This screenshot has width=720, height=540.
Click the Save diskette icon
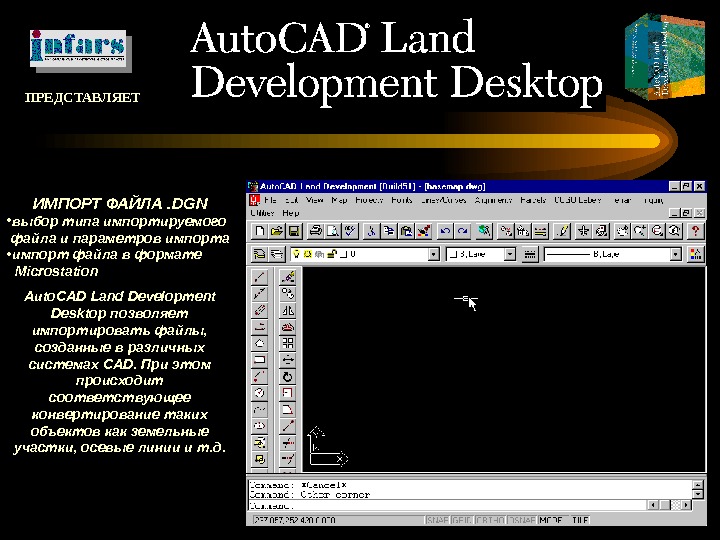tap(294, 231)
